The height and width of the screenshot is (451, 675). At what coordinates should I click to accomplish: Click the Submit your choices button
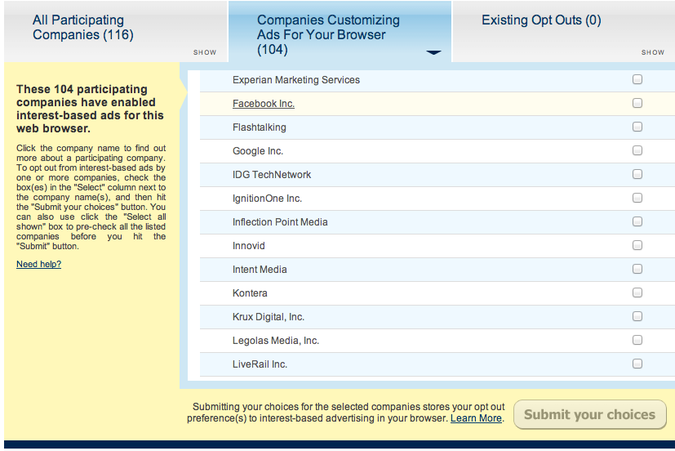click(590, 414)
